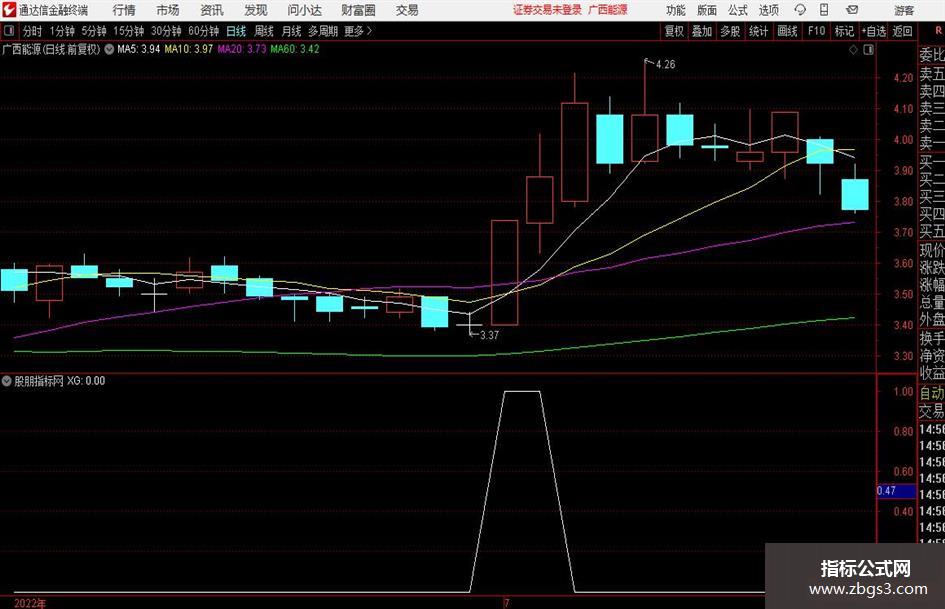
Task: Open the 选项 menu
Action: [768, 10]
